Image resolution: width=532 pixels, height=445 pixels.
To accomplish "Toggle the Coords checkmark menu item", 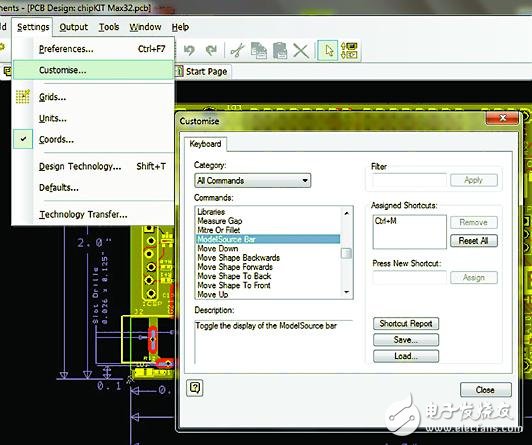I will [x=56, y=139].
